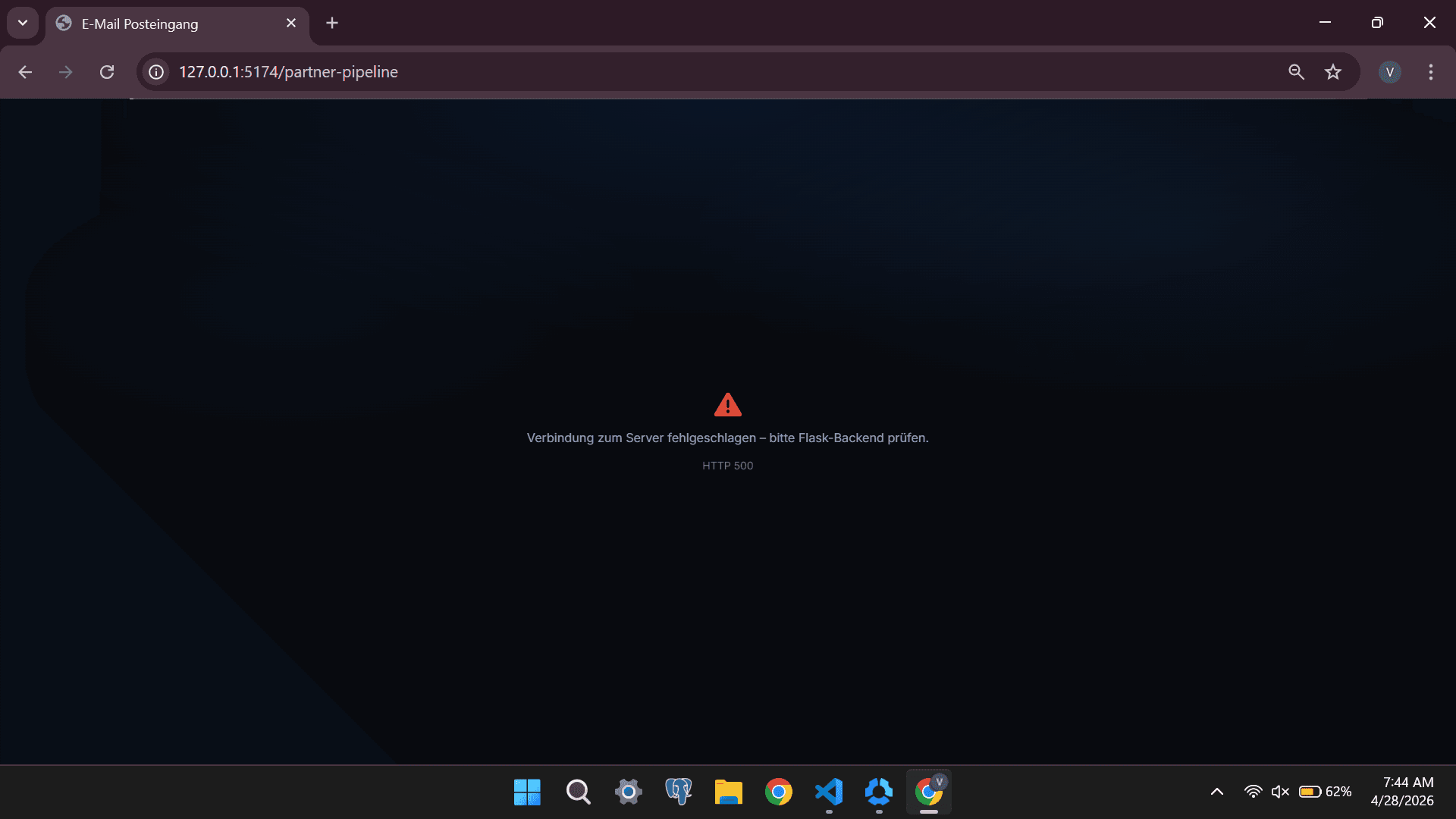Open the Chrome three-dot menu
1456x819 pixels.
pos(1431,72)
